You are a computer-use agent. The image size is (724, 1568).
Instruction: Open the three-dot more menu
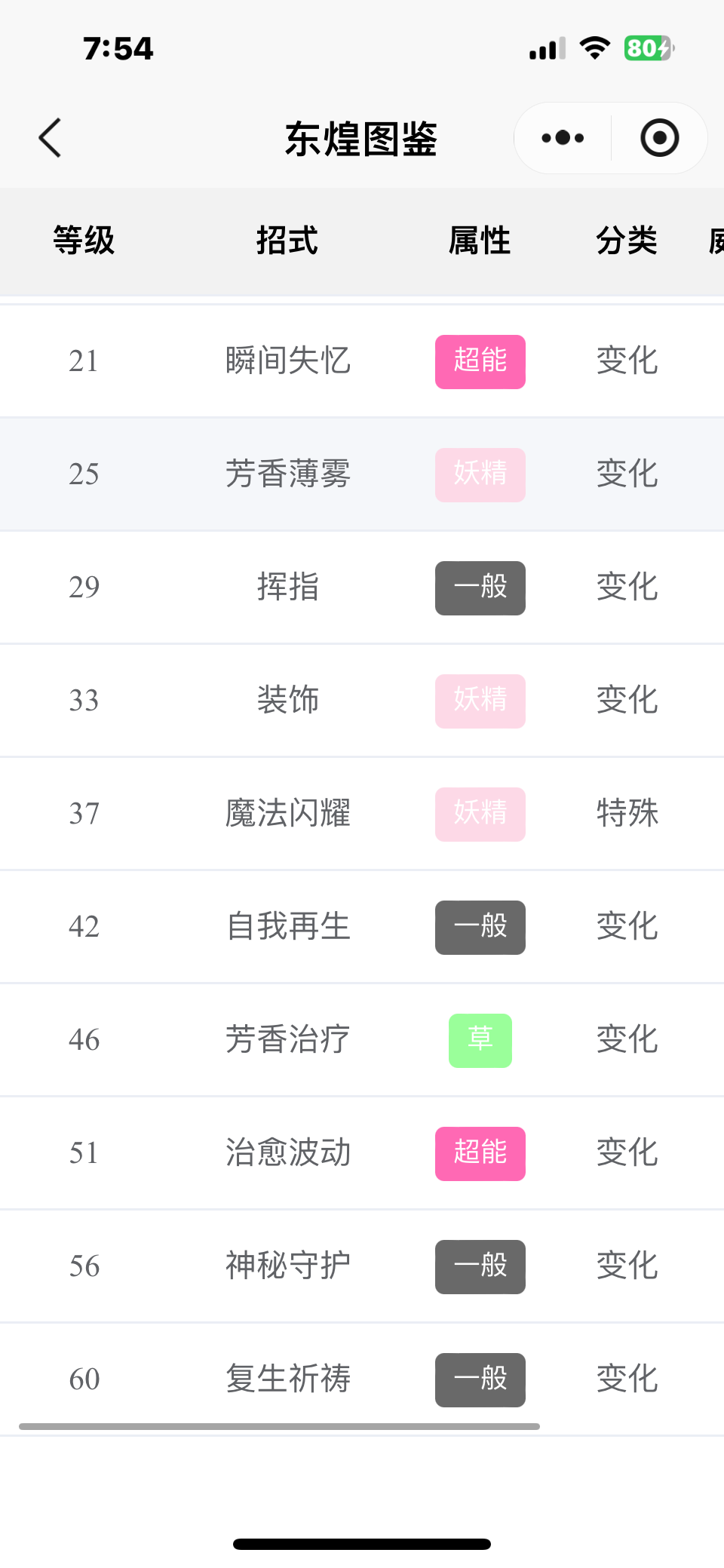pyautogui.click(x=563, y=138)
